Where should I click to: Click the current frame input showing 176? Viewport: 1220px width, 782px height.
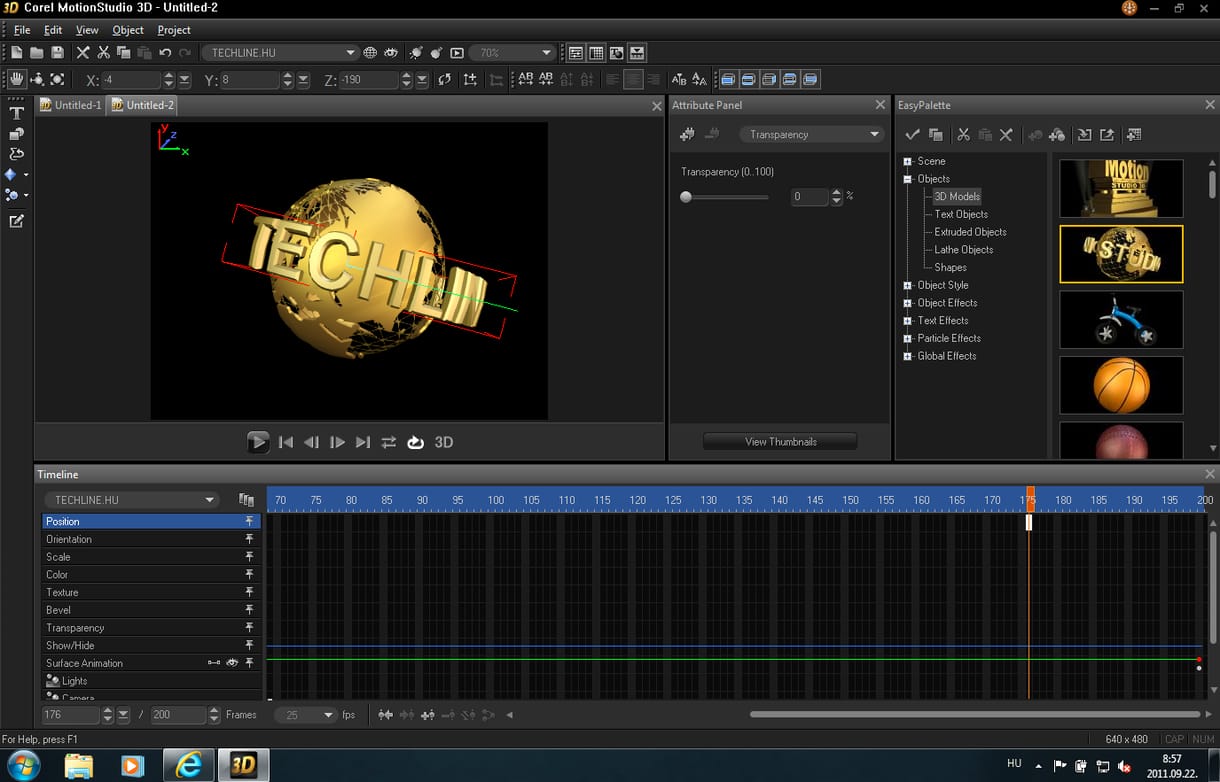coord(71,715)
